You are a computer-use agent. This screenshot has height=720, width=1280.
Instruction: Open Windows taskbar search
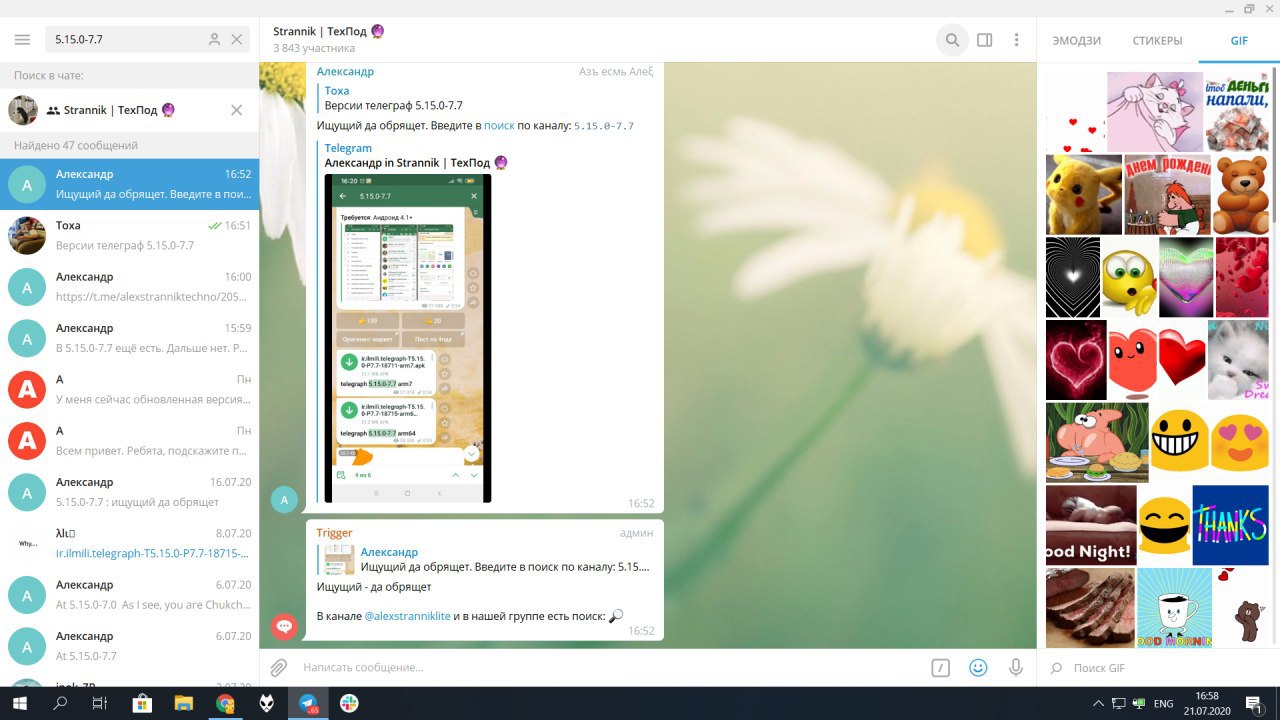point(60,704)
